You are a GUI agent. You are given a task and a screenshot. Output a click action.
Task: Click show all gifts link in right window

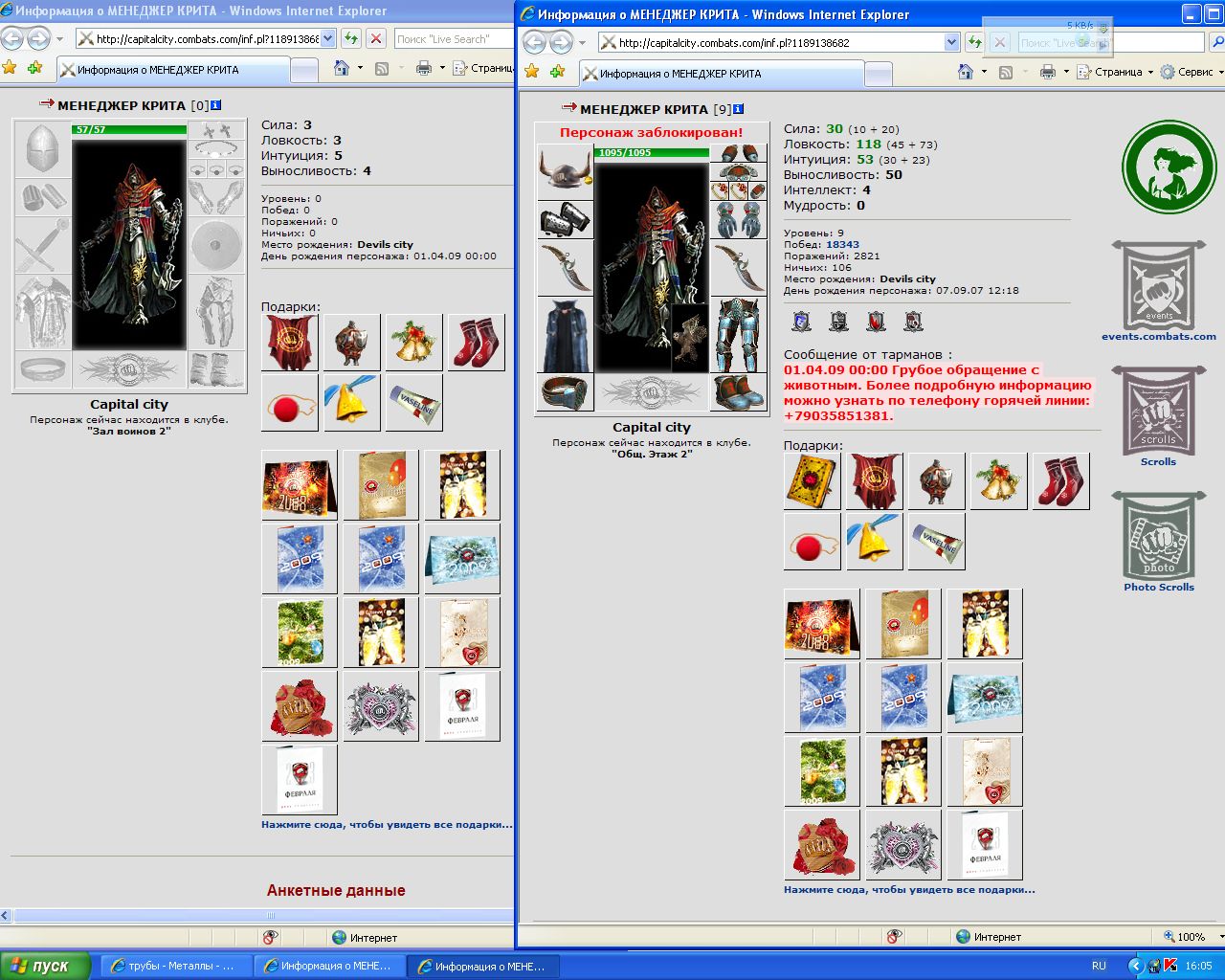[x=909, y=889]
